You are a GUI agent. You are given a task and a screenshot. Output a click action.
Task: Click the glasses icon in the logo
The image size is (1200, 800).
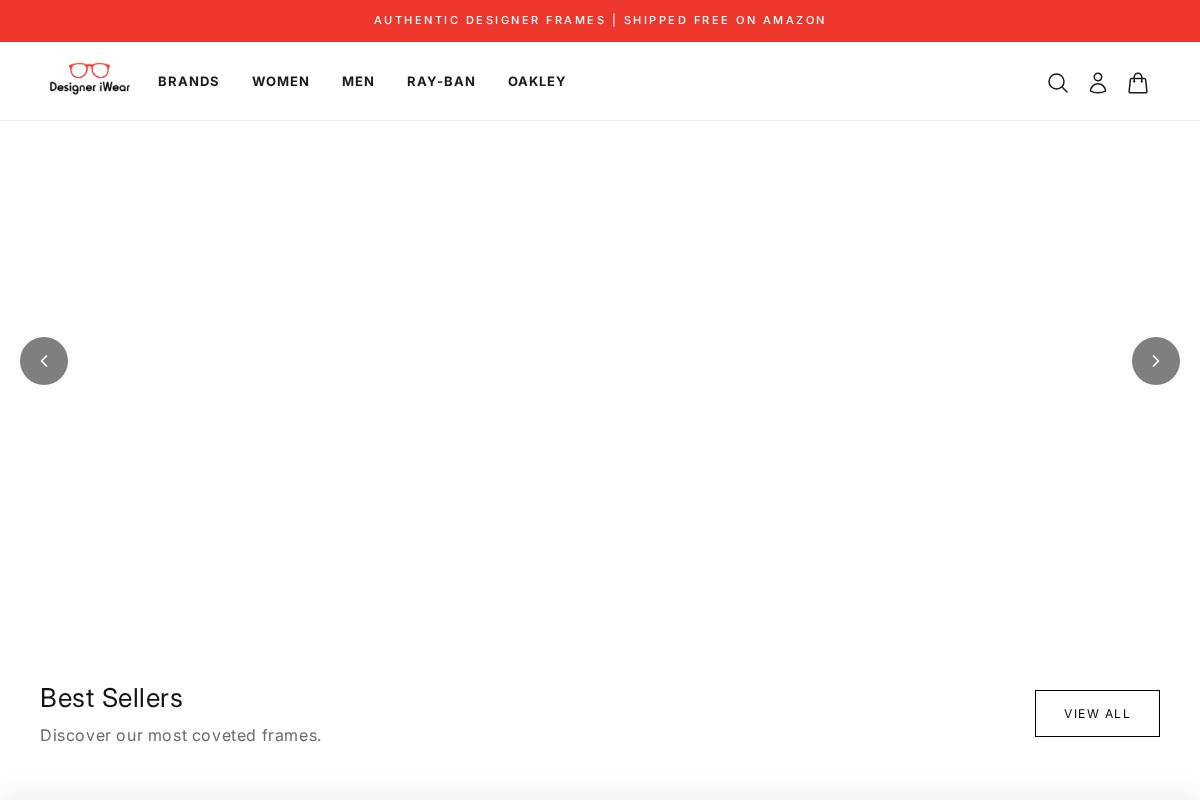[x=89, y=71]
